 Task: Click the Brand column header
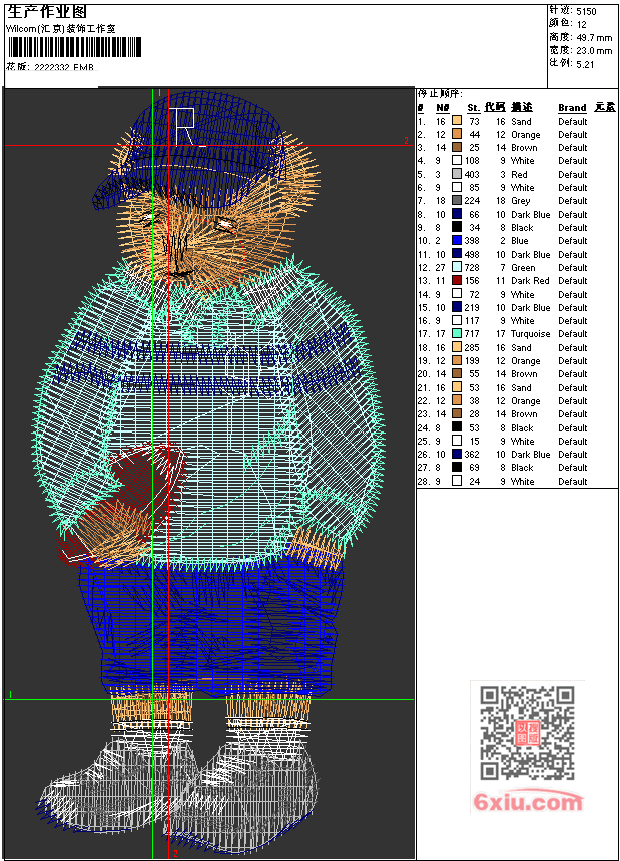(x=572, y=108)
